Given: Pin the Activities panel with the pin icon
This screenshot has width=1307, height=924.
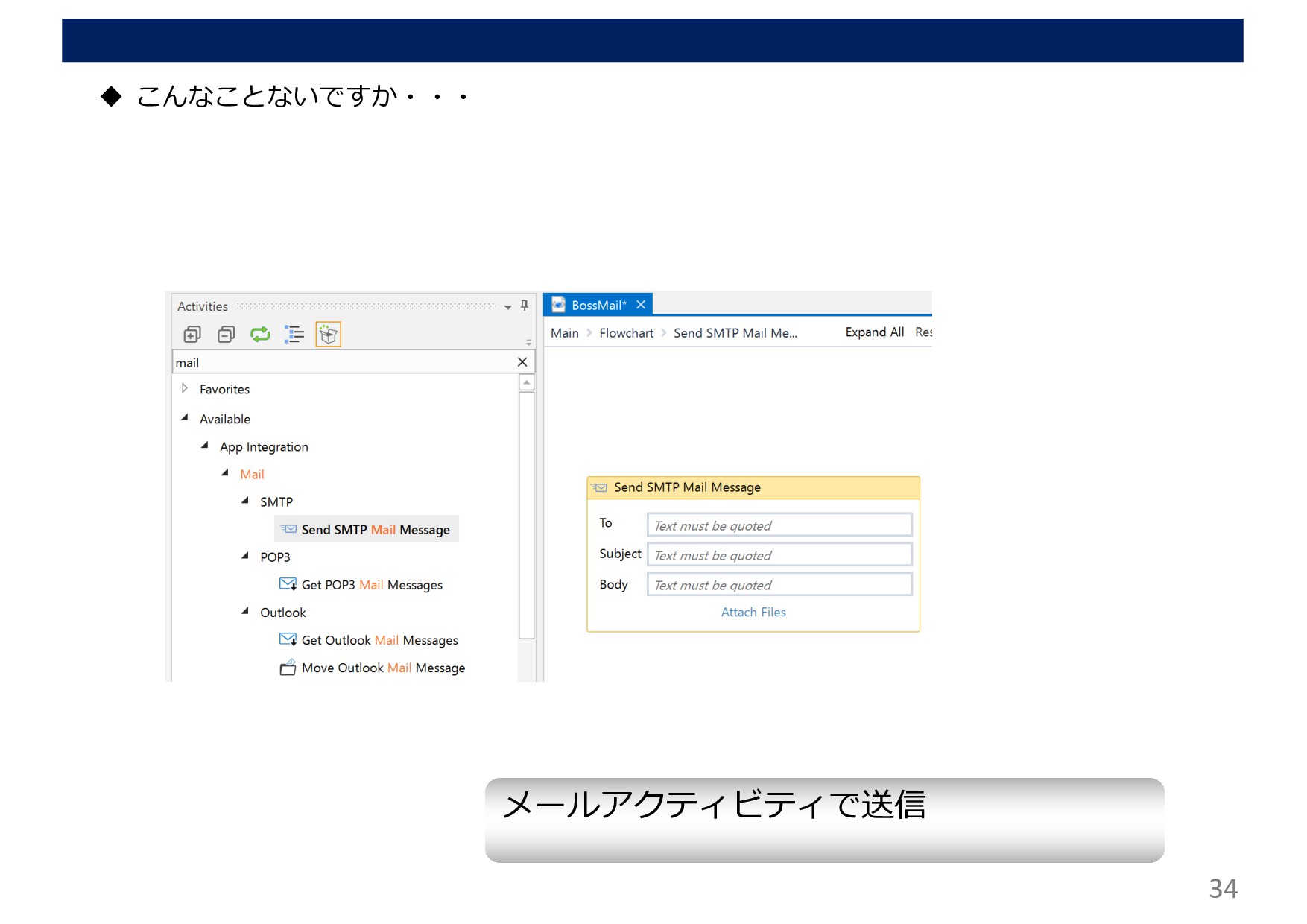Looking at the screenshot, I should pyautogui.click(x=525, y=306).
